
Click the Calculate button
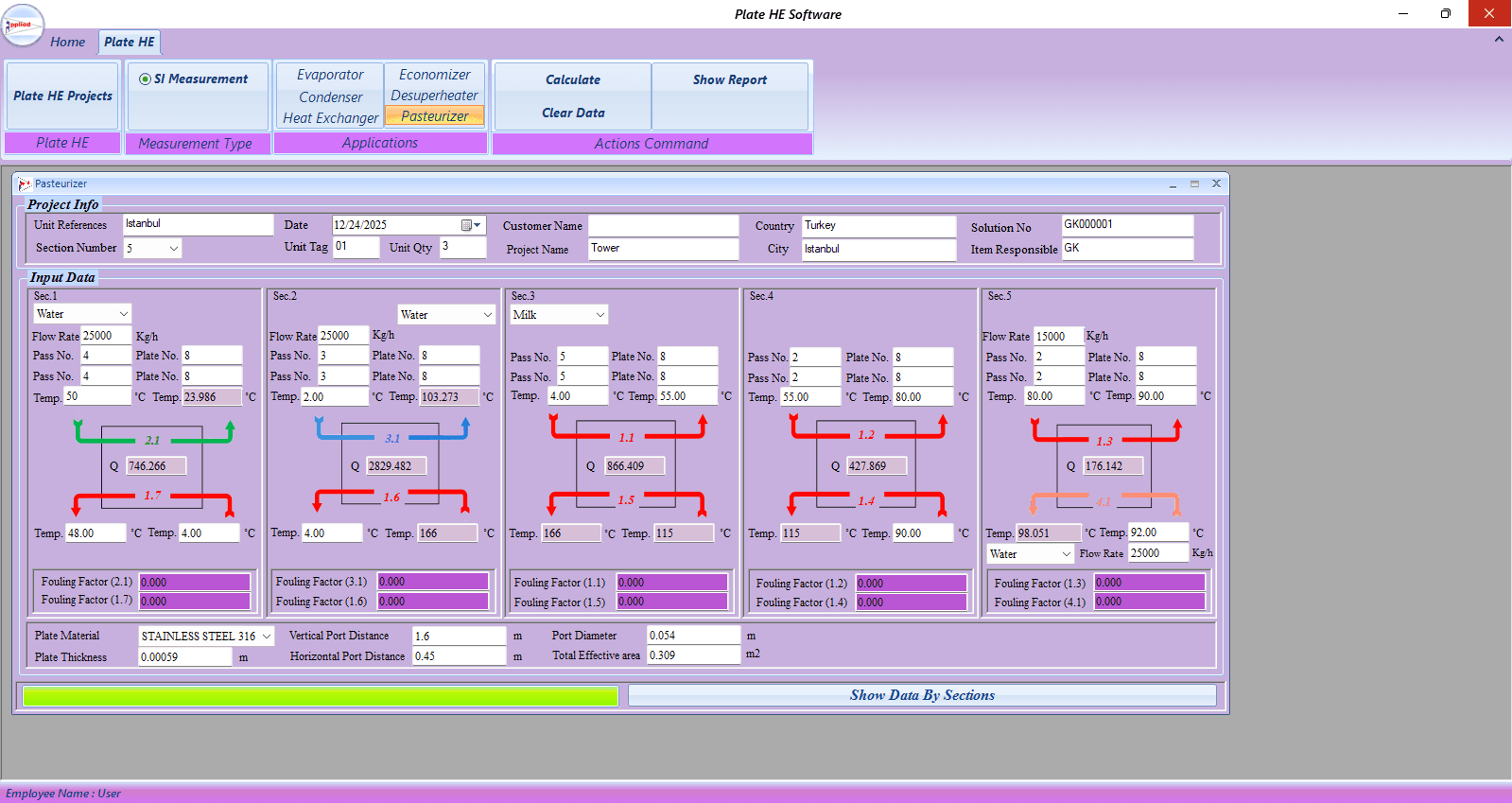[573, 80]
